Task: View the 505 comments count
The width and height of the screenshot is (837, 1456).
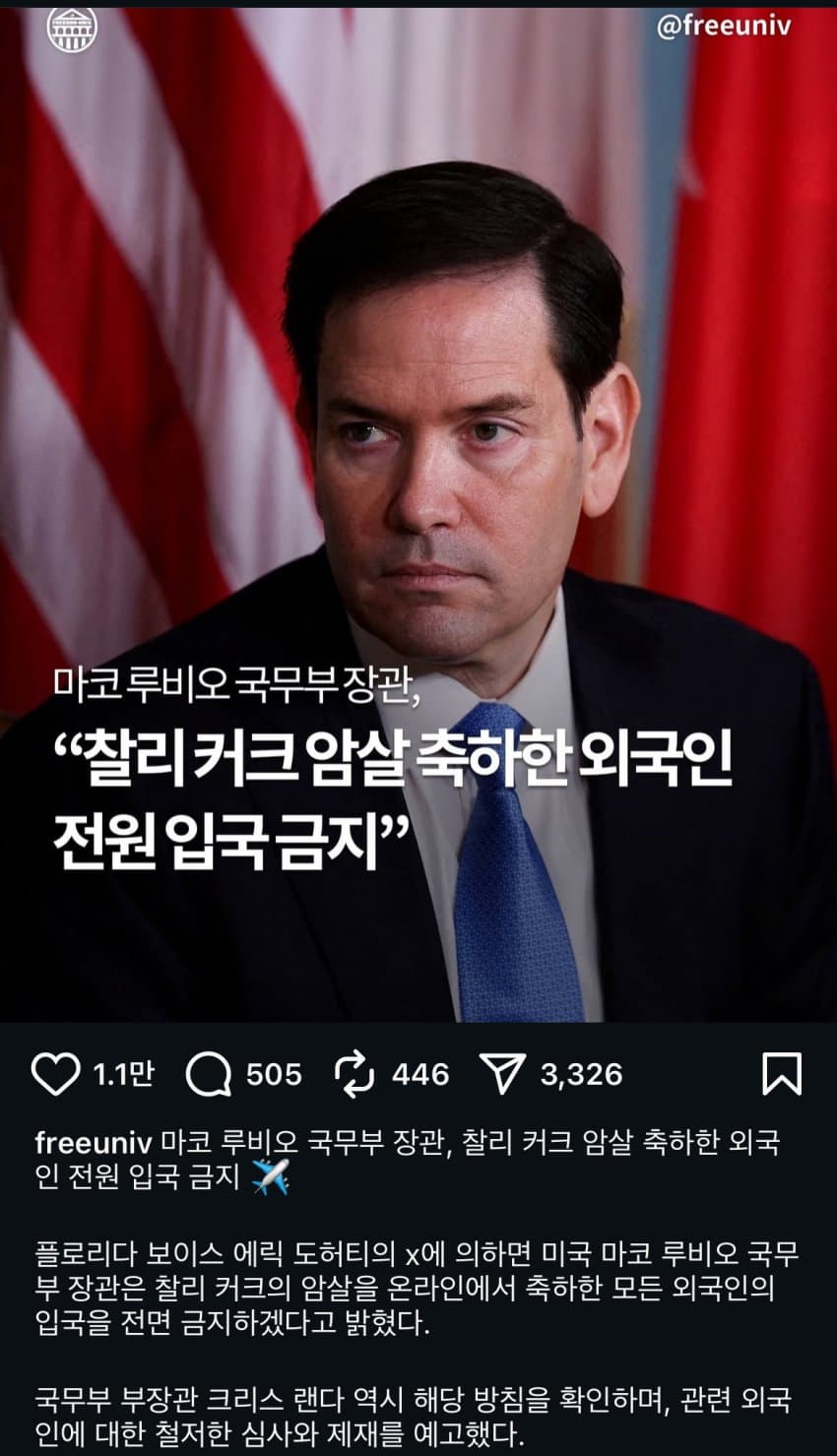Action: click(274, 1074)
